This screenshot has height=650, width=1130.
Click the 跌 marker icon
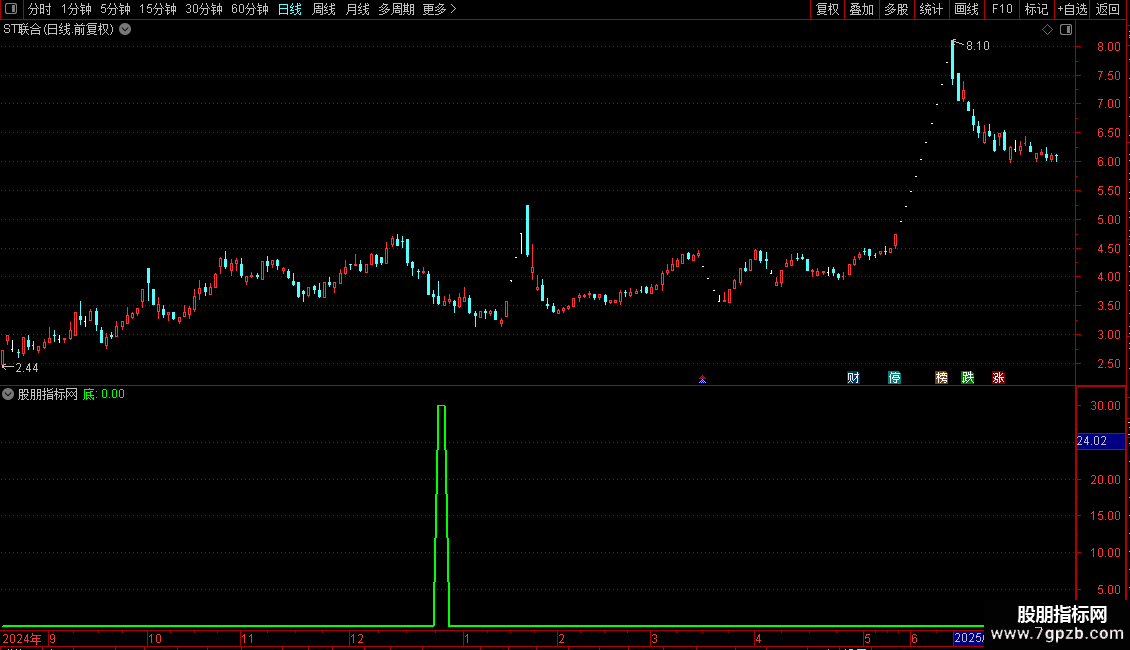click(968, 378)
